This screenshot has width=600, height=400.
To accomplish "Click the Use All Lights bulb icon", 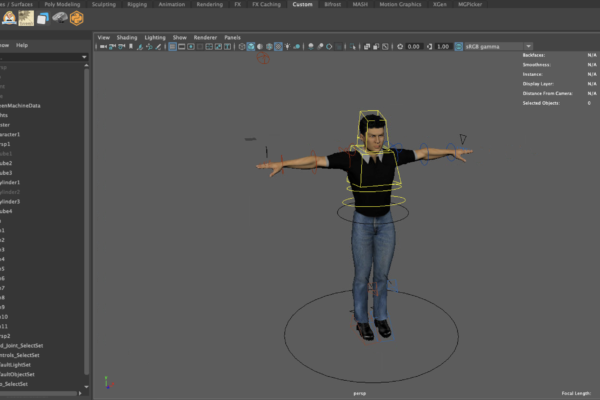I will [x=287, y=47].
